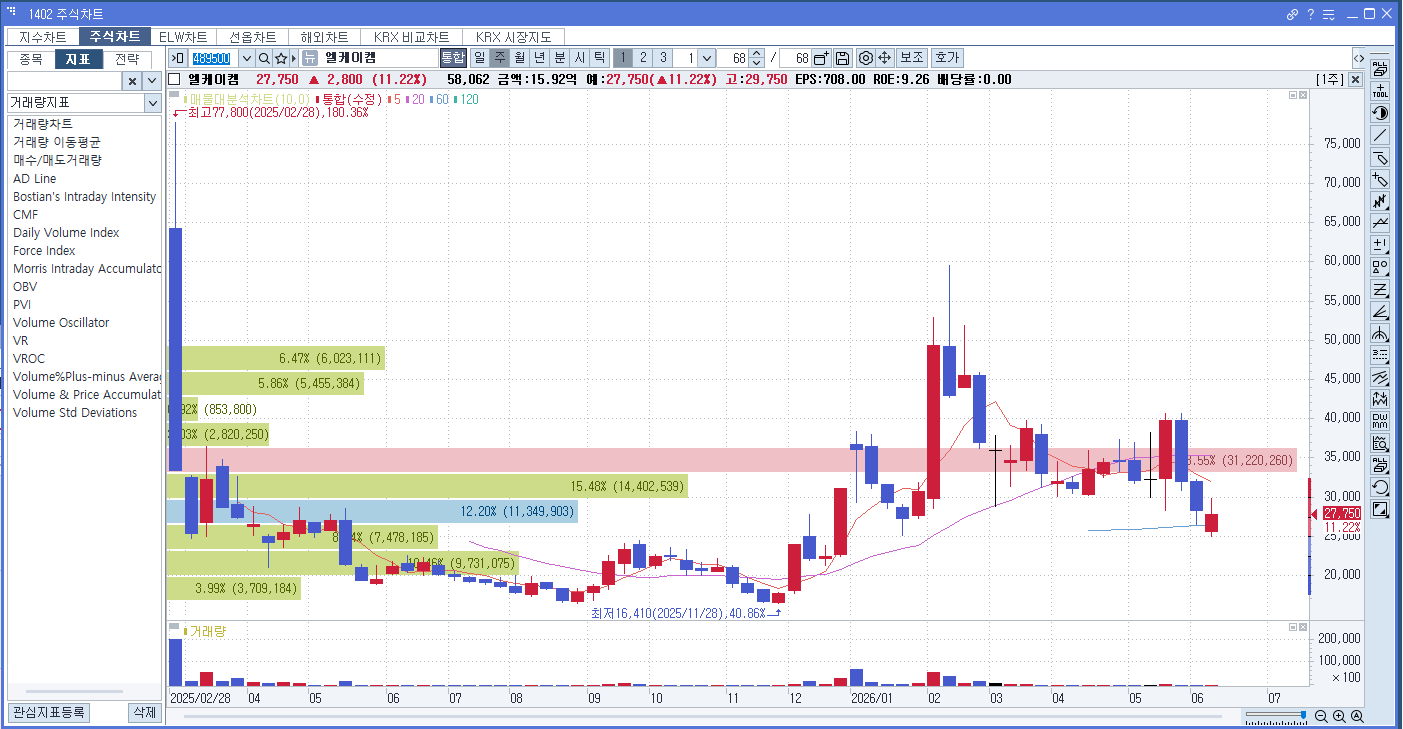Open the 전략 side panel tab
The image size is (1403, 729).
pyautogui.click(x=127, y=59)
